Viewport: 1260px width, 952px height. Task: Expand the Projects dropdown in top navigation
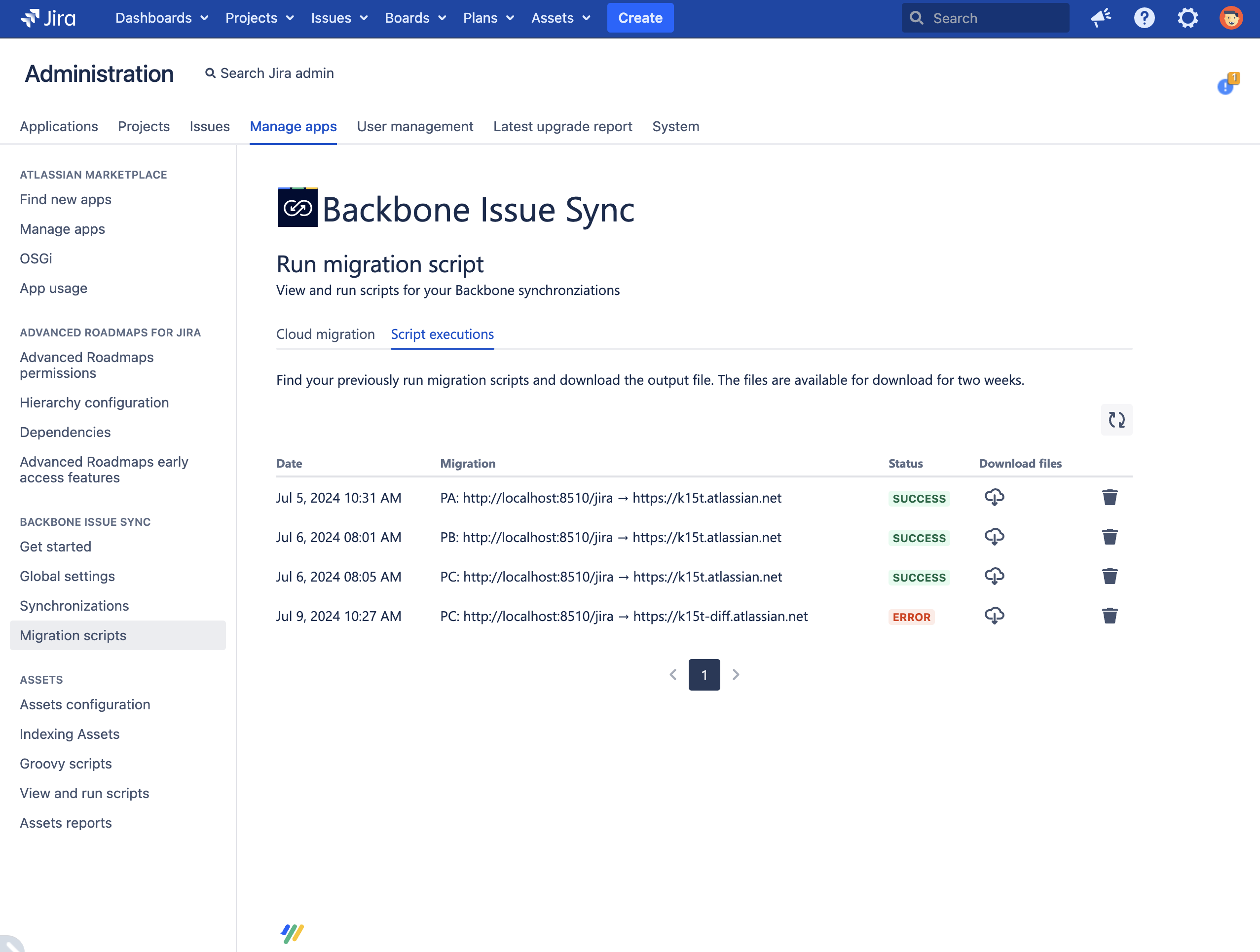tap(258, 17)
